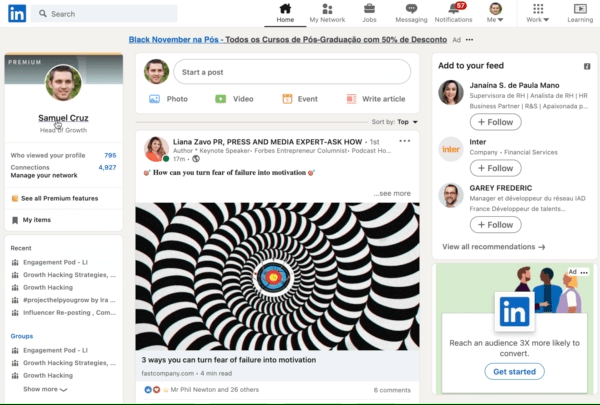The image size is (600, 405).
Task: Expand the post with see more
Action: pos(392,193)
